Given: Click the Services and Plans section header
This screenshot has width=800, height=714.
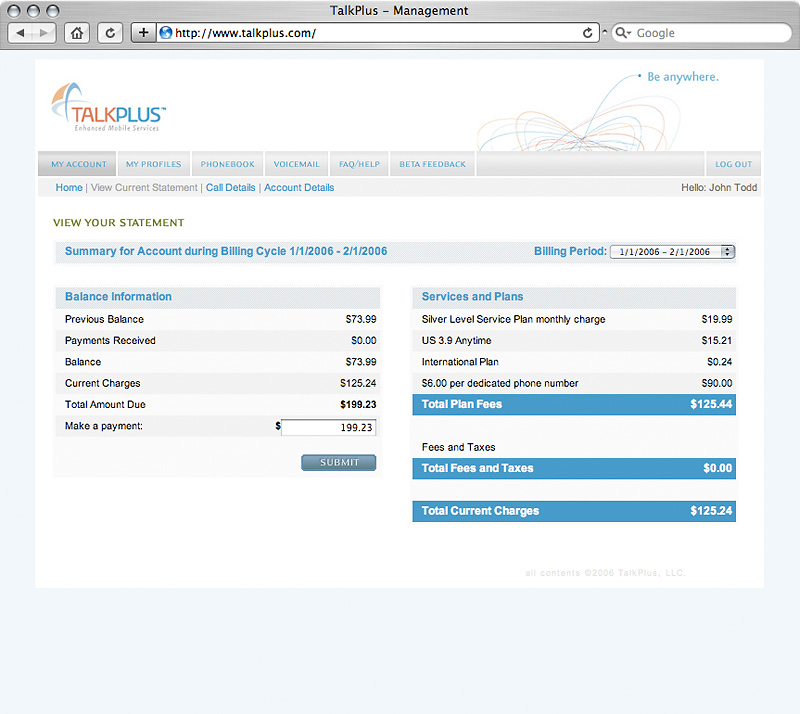Looking at the screenshot, I should [x=472, y=297].
